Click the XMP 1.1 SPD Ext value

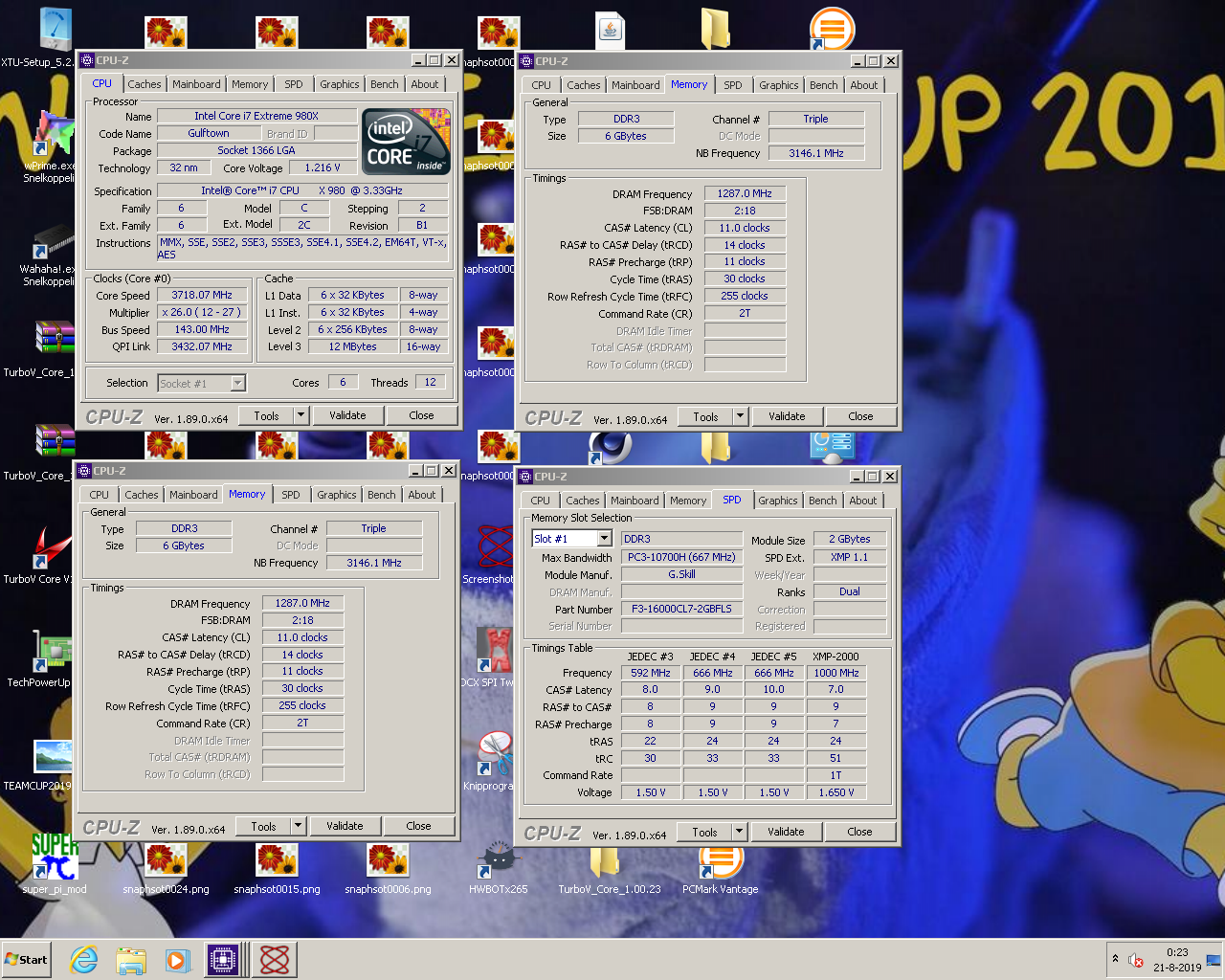(x=849, y=557)
